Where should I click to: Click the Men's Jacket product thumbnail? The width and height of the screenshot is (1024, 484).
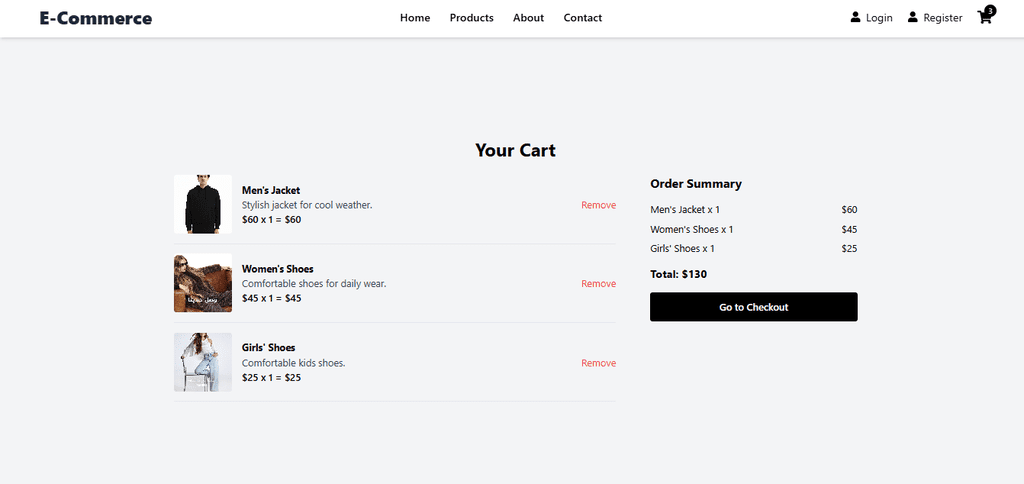[x=203, y=204]
